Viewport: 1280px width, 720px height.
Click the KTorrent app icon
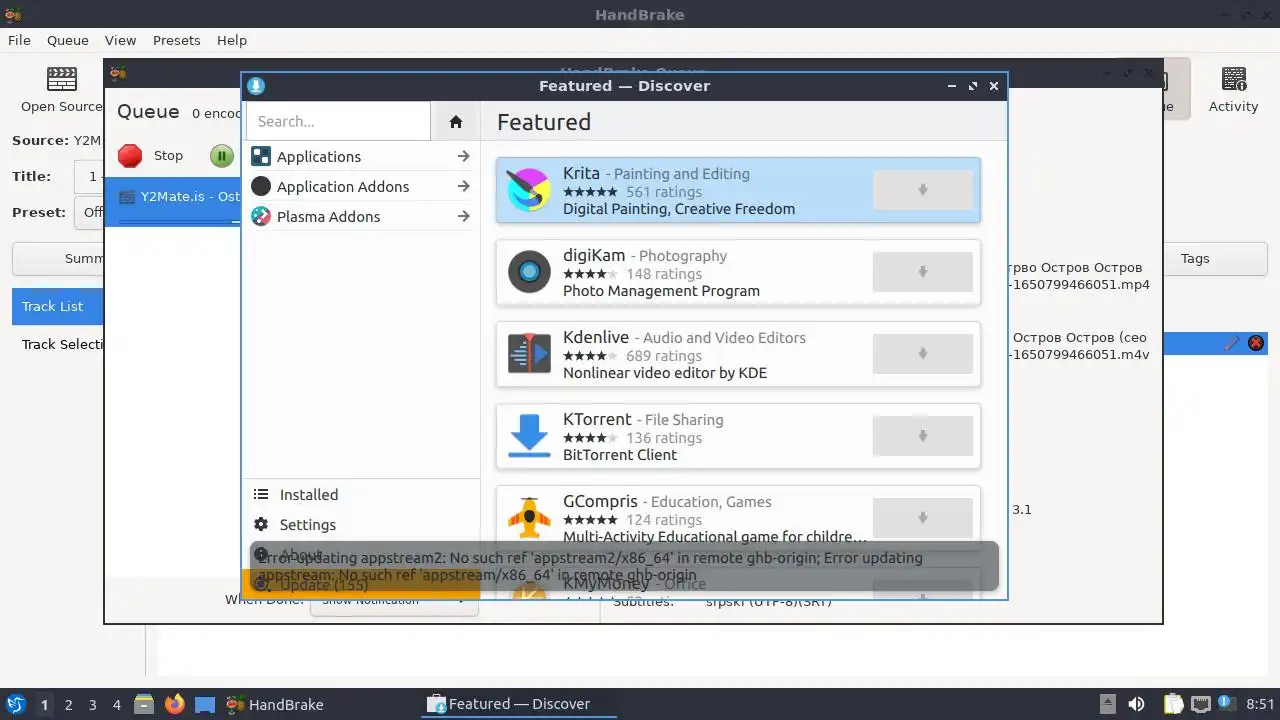click(x=529, y=436)
